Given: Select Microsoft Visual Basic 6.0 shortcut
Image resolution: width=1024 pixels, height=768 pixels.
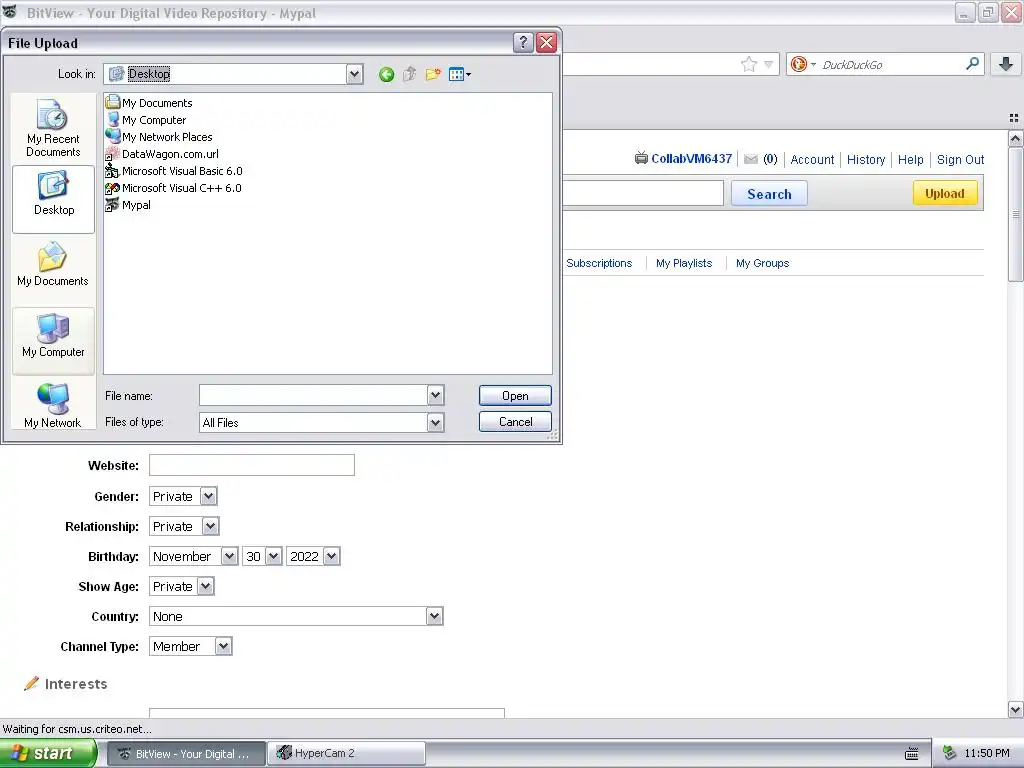Looking at the screenshot, I should coord(174,170).
